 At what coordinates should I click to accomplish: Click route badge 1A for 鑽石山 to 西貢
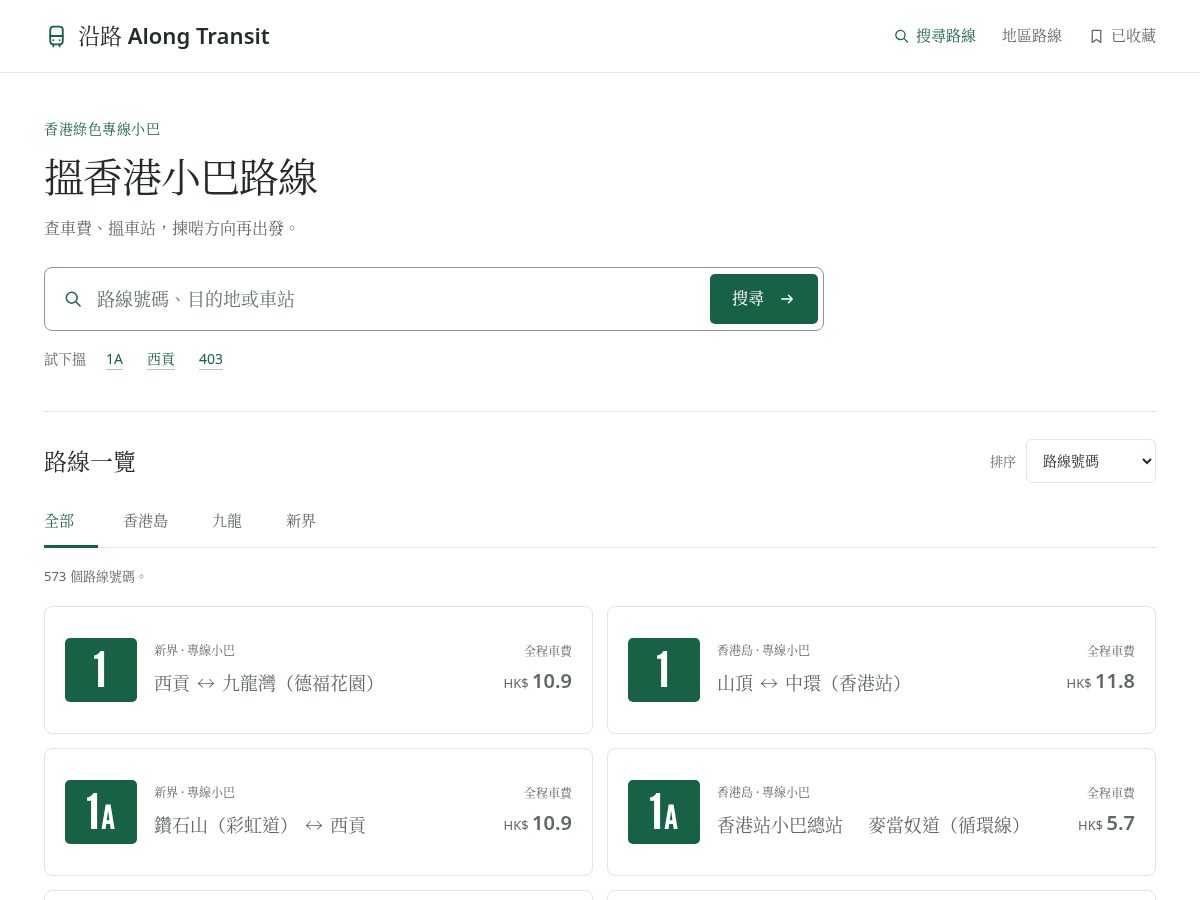[x=101, y=812]
